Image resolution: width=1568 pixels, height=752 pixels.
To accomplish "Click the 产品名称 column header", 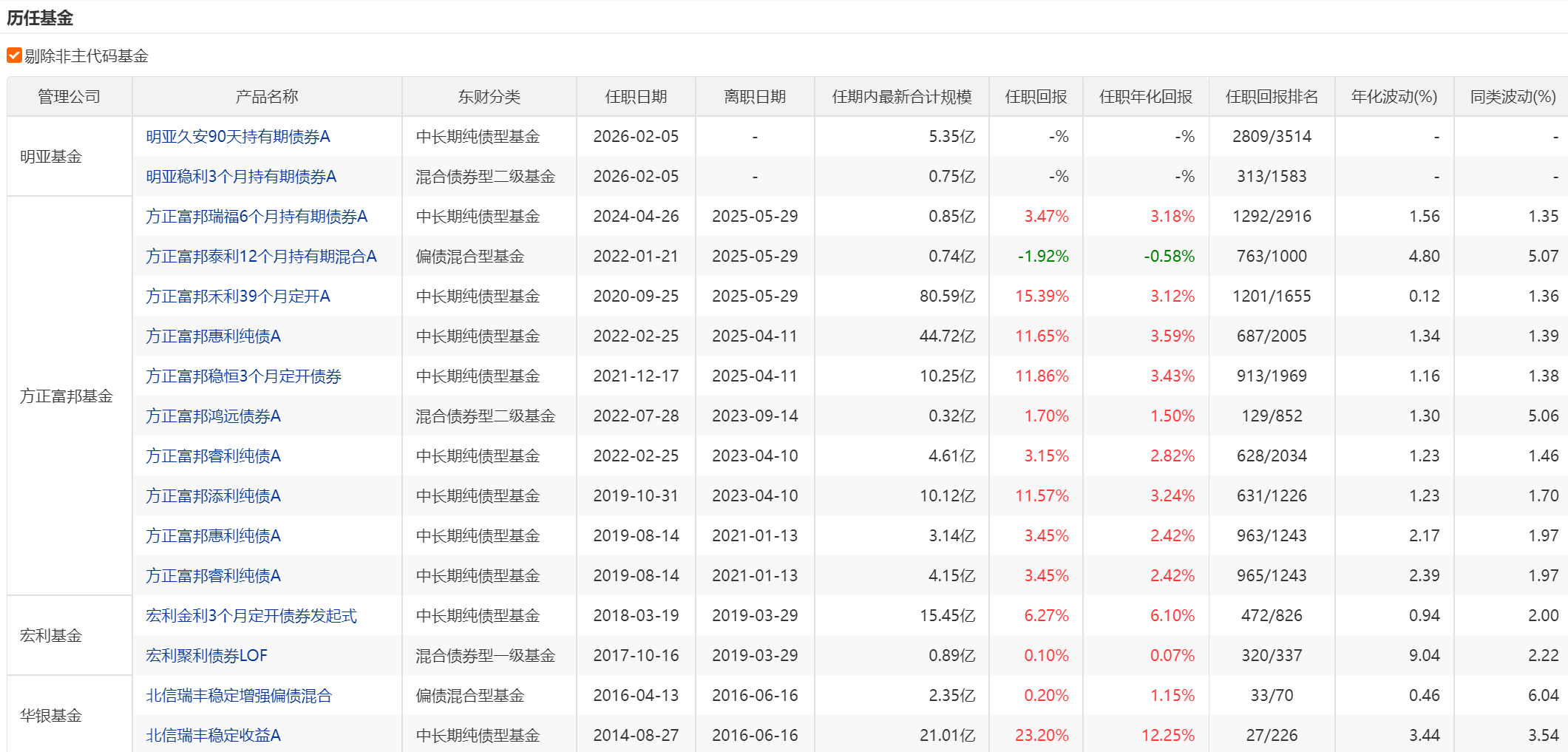I will pyautogui.click(x=267, y=97).
